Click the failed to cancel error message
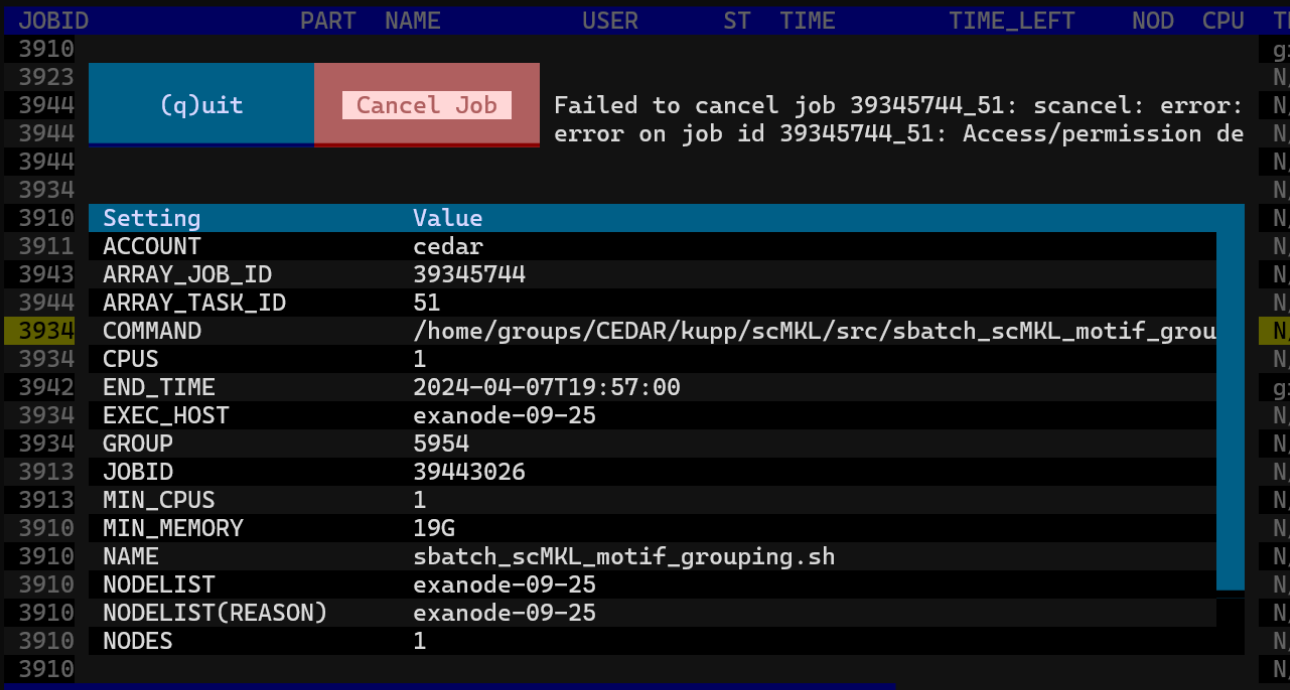The image size is (1290, 690). [x=898, y=120]
